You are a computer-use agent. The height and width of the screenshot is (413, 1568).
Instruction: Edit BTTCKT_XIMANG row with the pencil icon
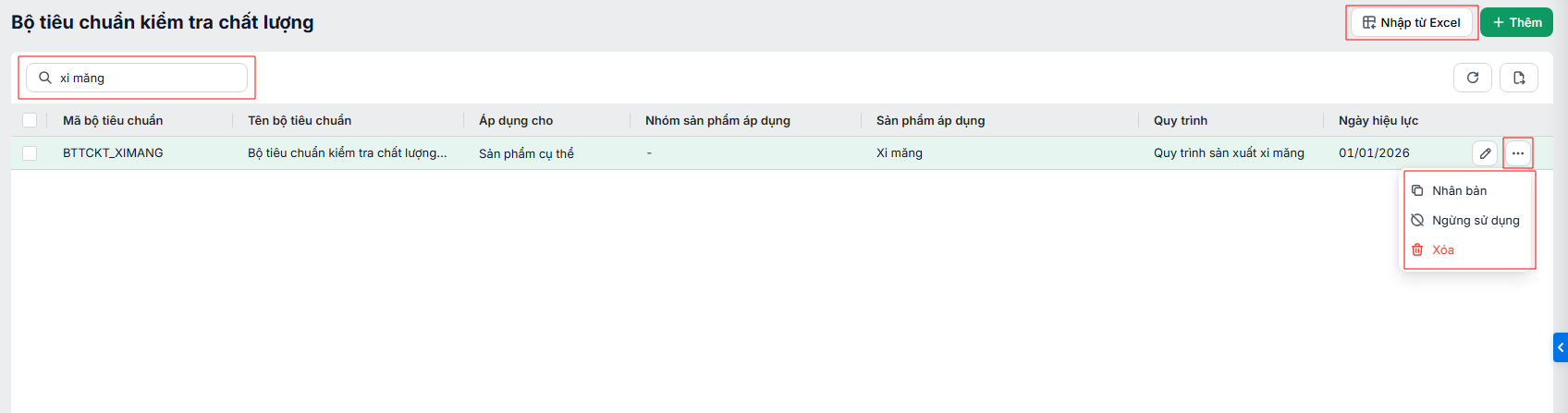1485,153
